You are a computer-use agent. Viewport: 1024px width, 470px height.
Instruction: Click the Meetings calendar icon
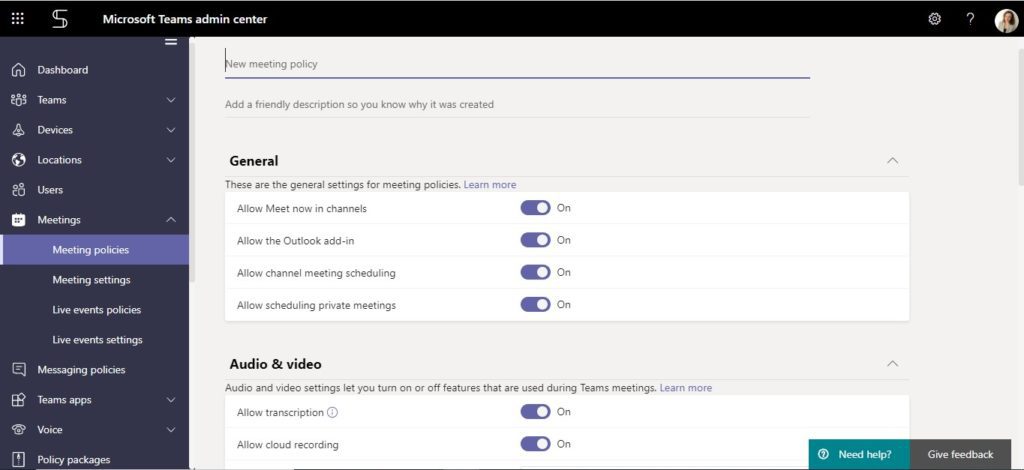[x=19, y=220]
